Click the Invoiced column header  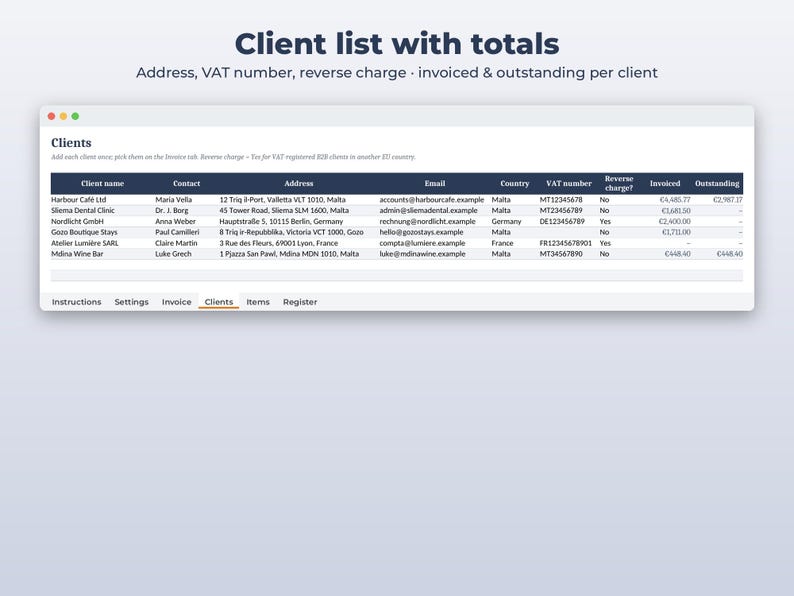point(665,183)
